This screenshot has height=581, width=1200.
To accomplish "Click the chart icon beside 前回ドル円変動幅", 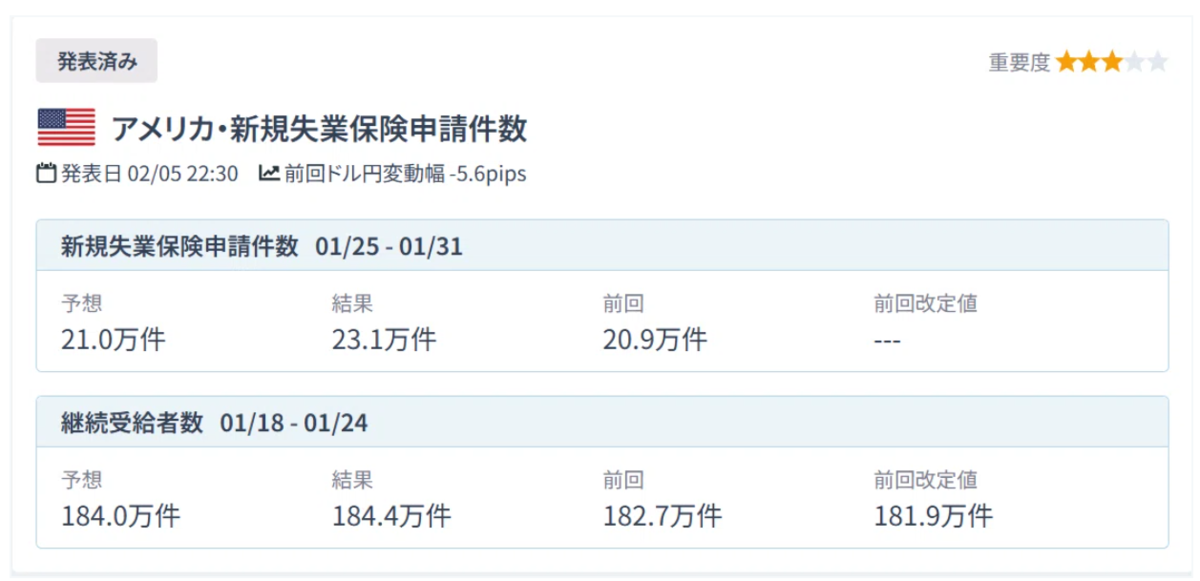I will pyautogui.click(x=269, y=173).
